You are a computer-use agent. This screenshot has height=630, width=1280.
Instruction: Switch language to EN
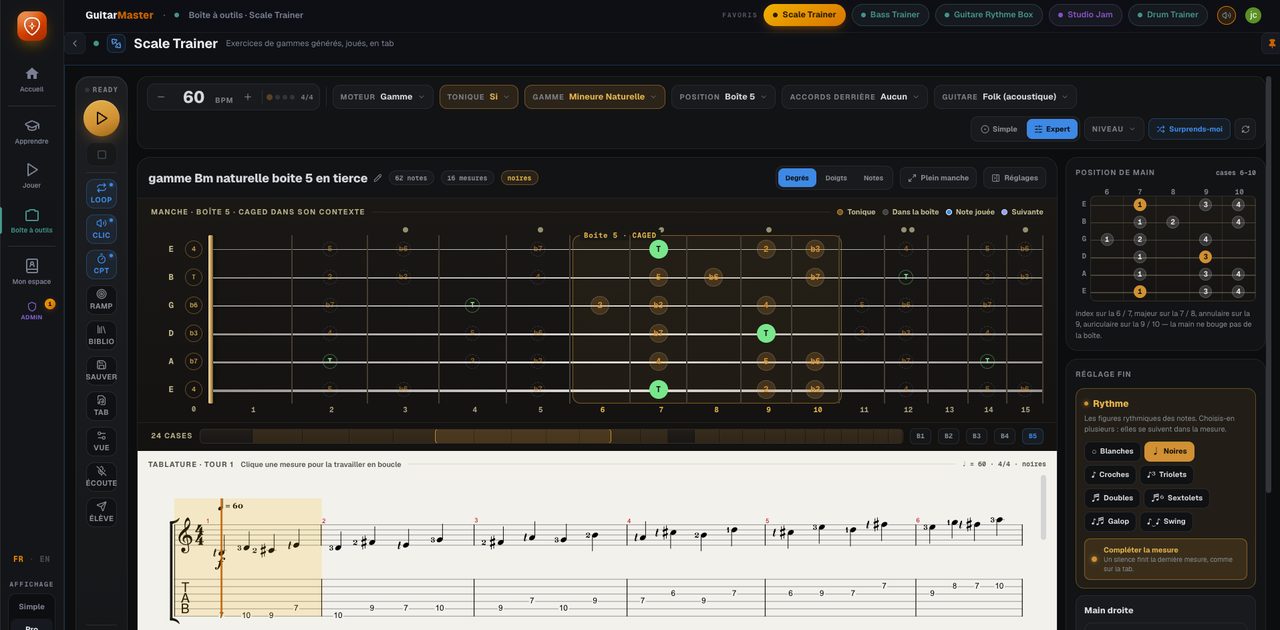tap(45, 559)
